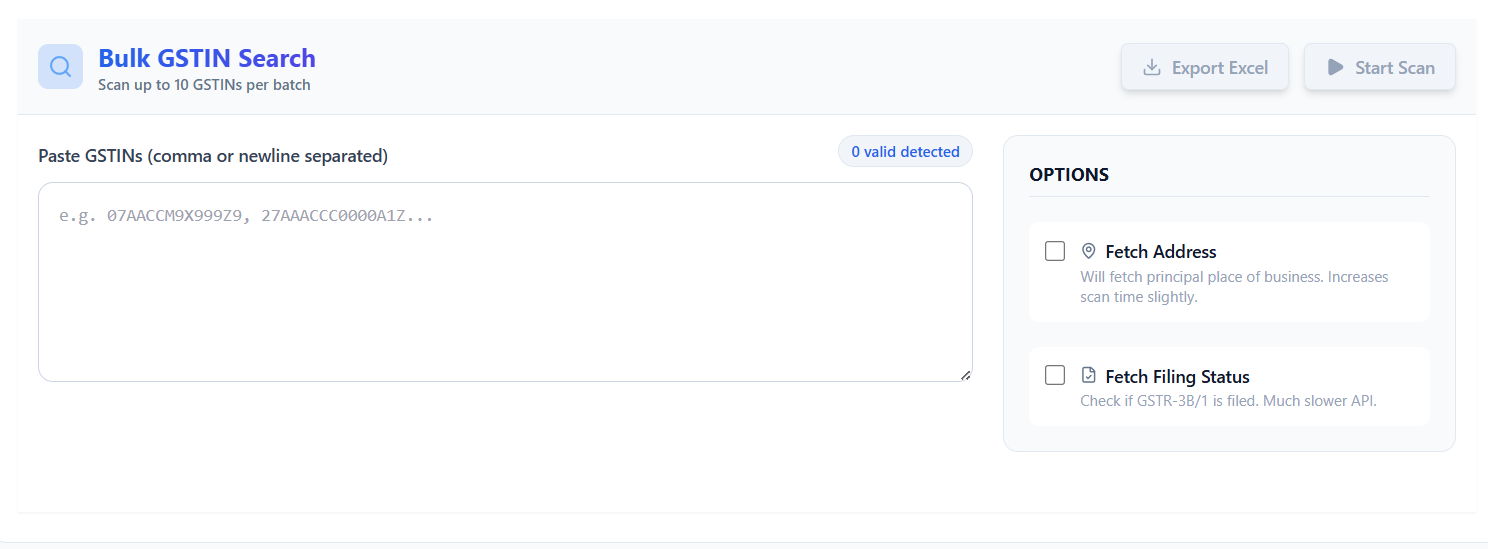Click the GSTR-3B/1 filing description text

pos(1228,401)
